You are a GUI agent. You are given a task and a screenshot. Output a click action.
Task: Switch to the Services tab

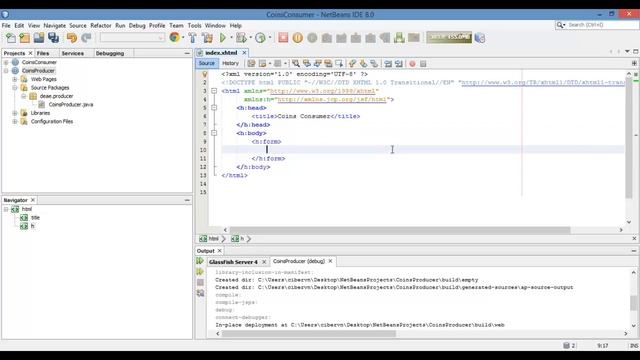pyautogui.click(x=73, y=53)
